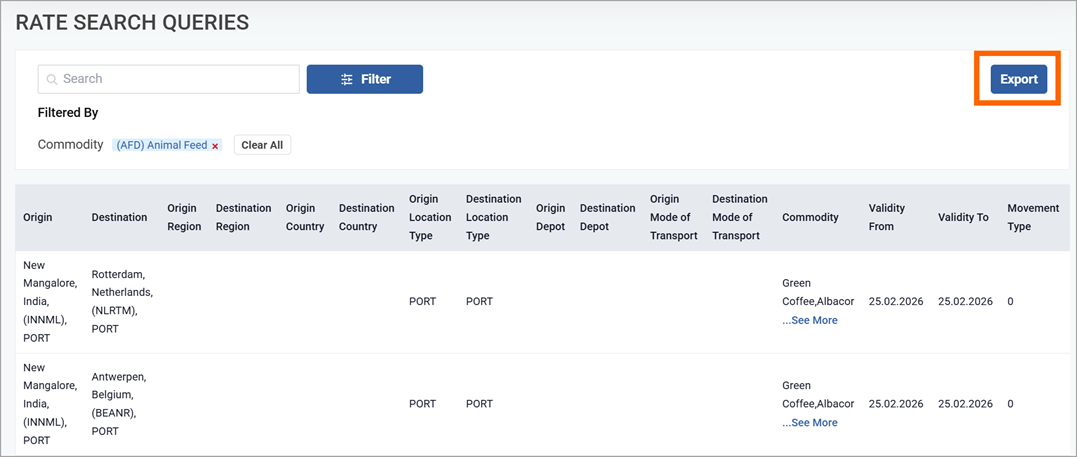The width and height of the screenshot is (1077, 457).
Task: Click the magnifier icon in search box
Action: click(52, 80)
